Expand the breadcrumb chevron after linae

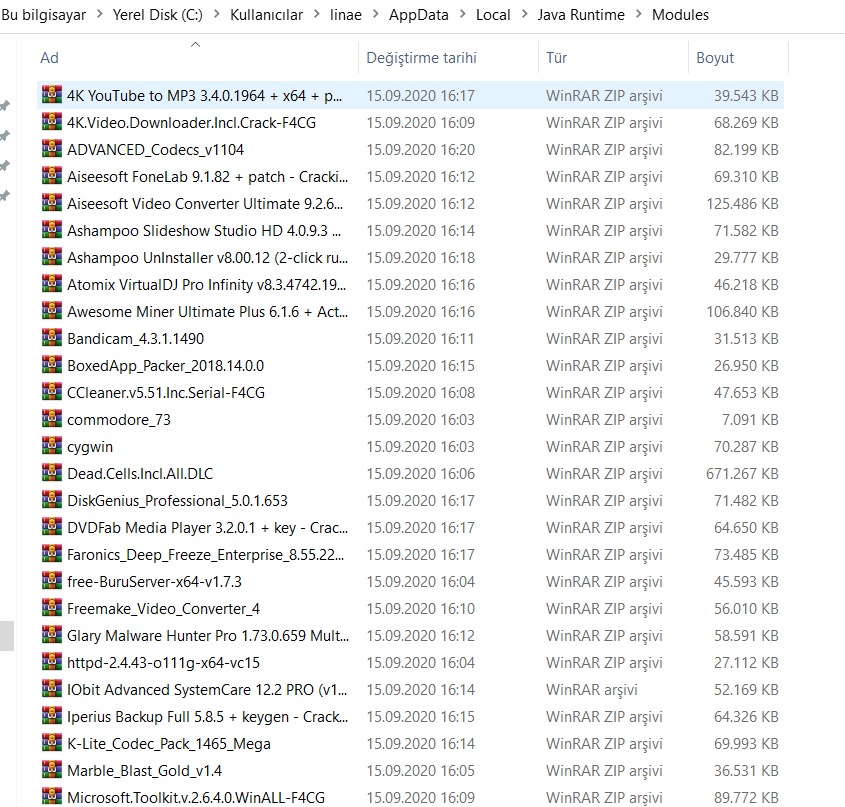pos(376,15)
